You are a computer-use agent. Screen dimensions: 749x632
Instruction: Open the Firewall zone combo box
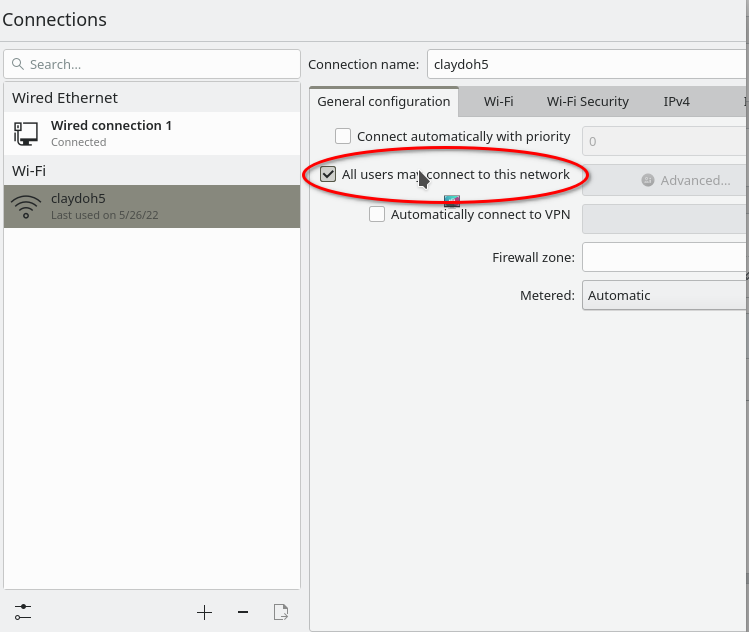[x=665, y=257]
